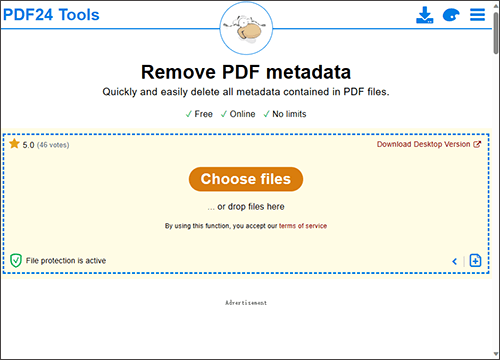The image size is (500, 360).
Task: Click the No limits feature text
Action: (289, 114)
